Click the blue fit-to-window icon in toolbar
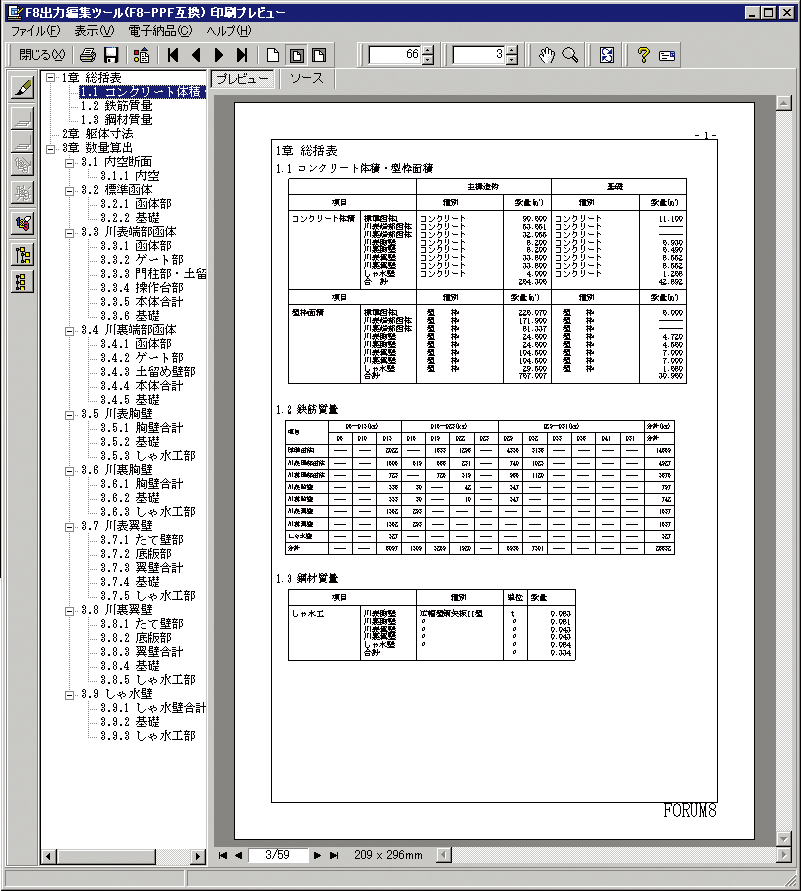The width and height of the screenshot is (801, 891). click(607, 55)
